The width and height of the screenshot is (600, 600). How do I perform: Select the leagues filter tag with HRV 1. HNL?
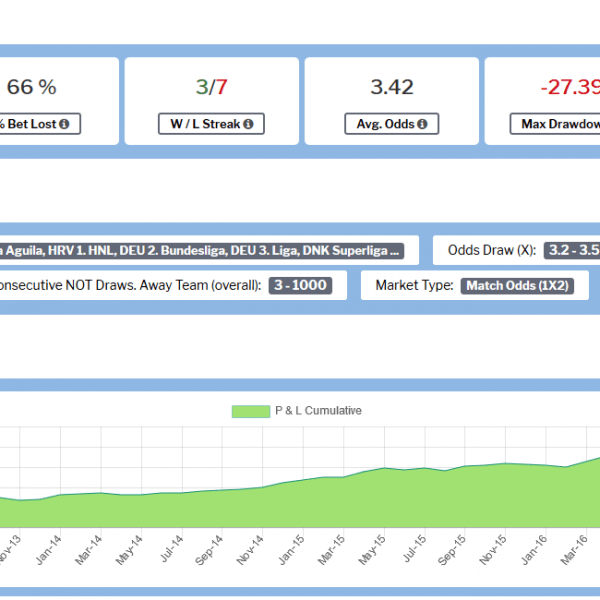coord(201,251)
